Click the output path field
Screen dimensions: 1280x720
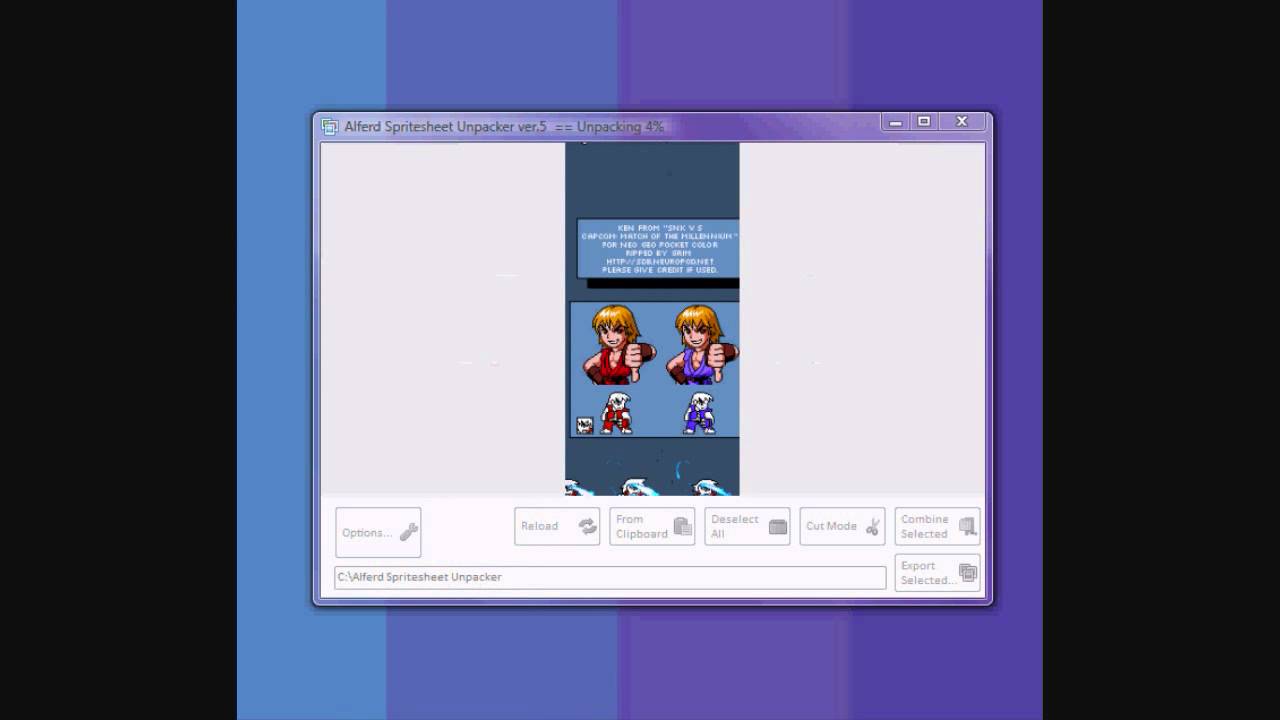610,577
